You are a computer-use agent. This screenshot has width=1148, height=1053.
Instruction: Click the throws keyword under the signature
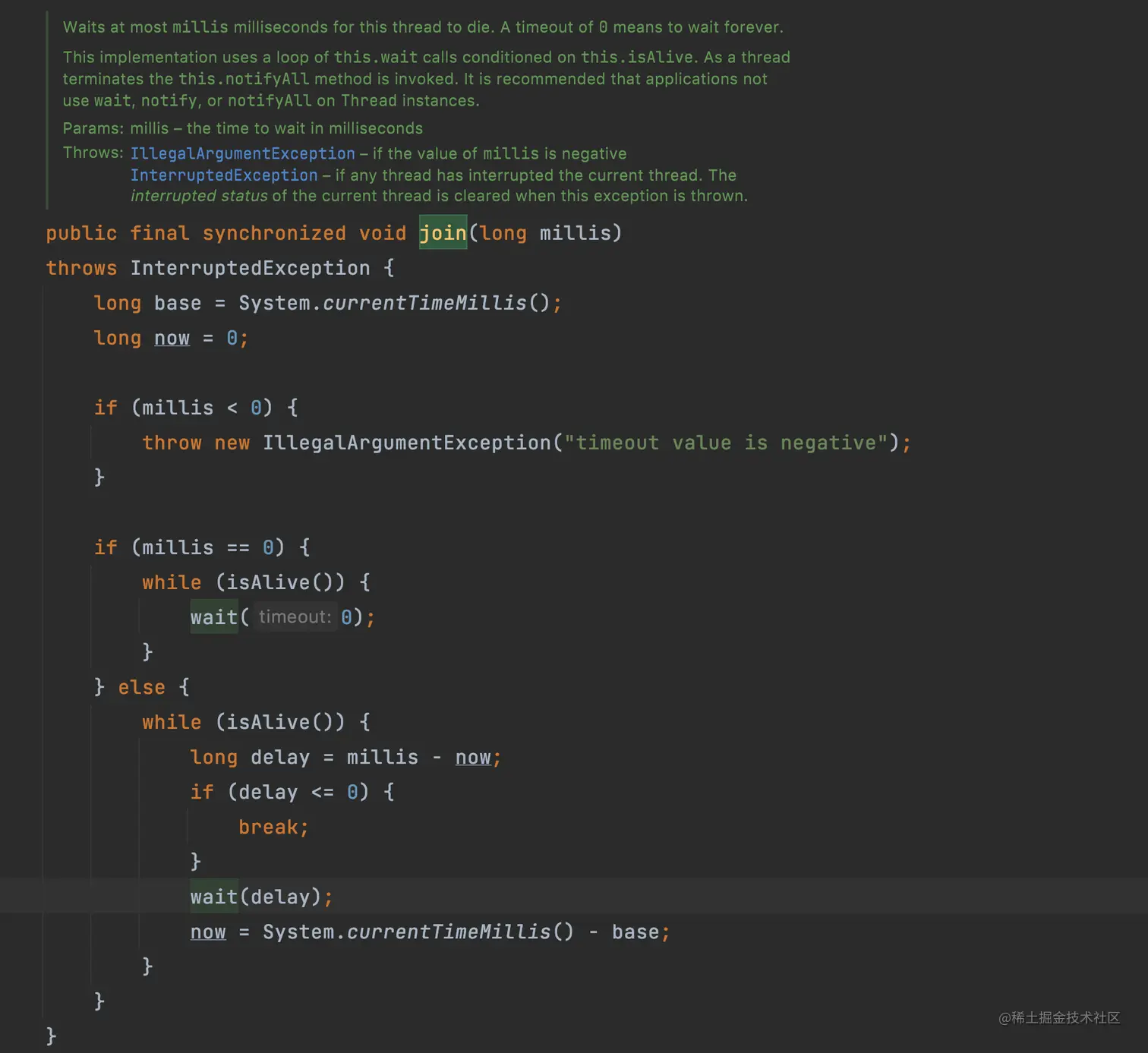[x=81, y=268]
